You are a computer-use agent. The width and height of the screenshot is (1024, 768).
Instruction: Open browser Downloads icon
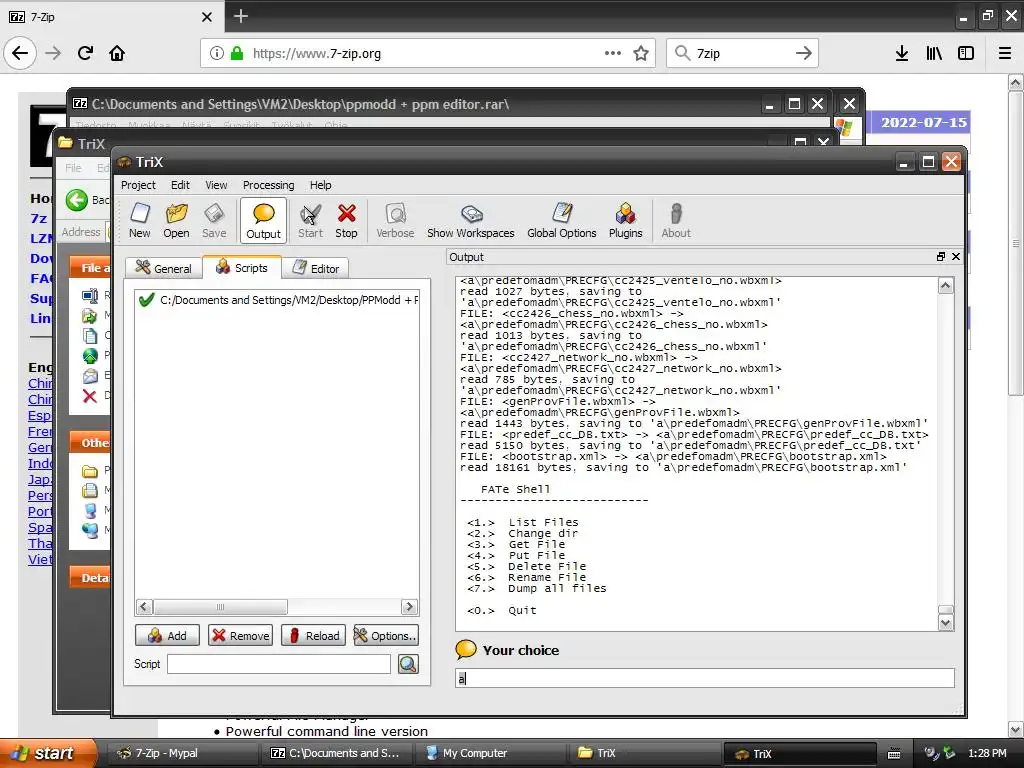coord(902,54)
